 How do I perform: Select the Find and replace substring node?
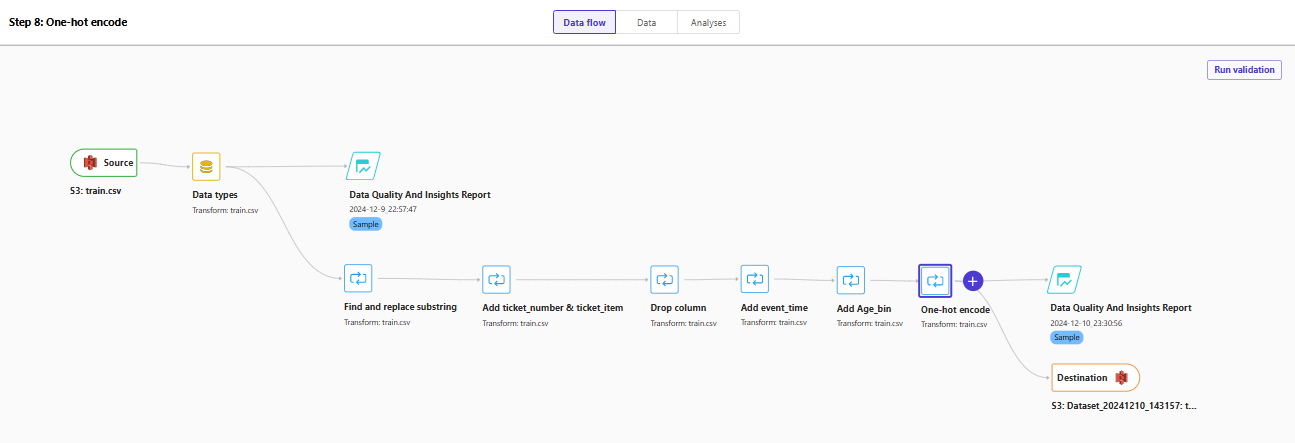coord(358,279)
